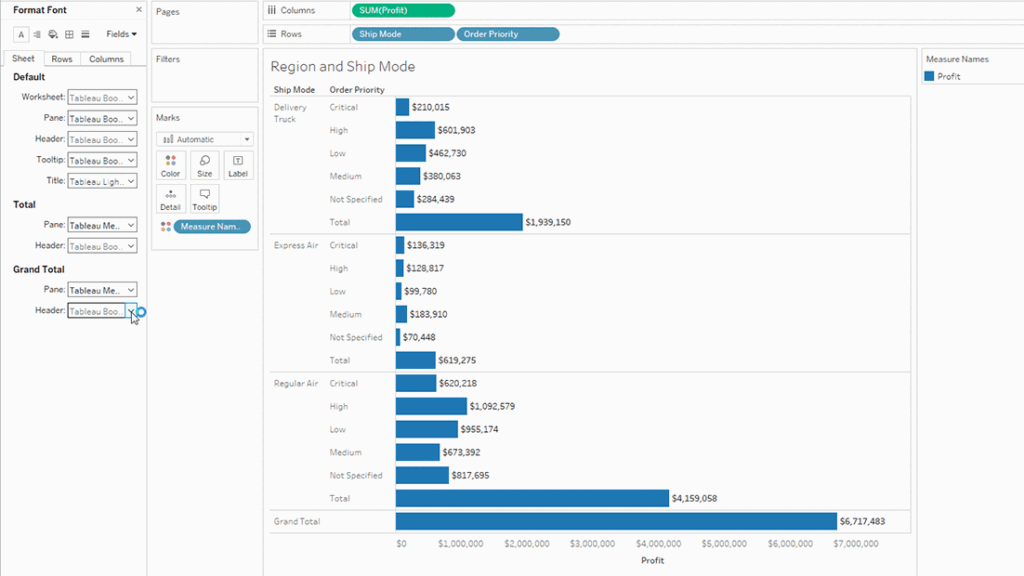The height and width of the screenshot is (576, 1024).
Task: Select the Font formatting icon
Action: (x=21, y=34)
